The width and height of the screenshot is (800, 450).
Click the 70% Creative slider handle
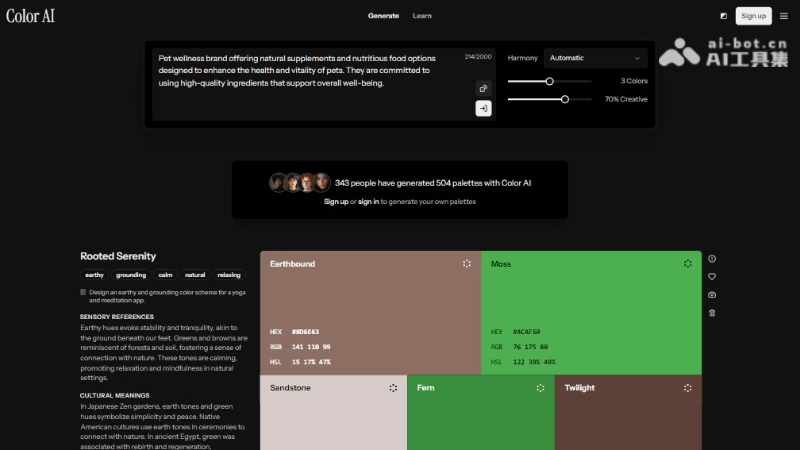(x=565, y=99)
